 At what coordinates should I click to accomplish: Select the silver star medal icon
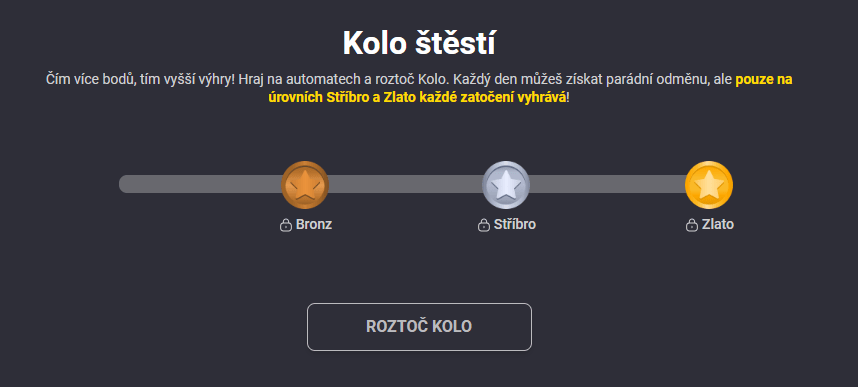point(506,185)
